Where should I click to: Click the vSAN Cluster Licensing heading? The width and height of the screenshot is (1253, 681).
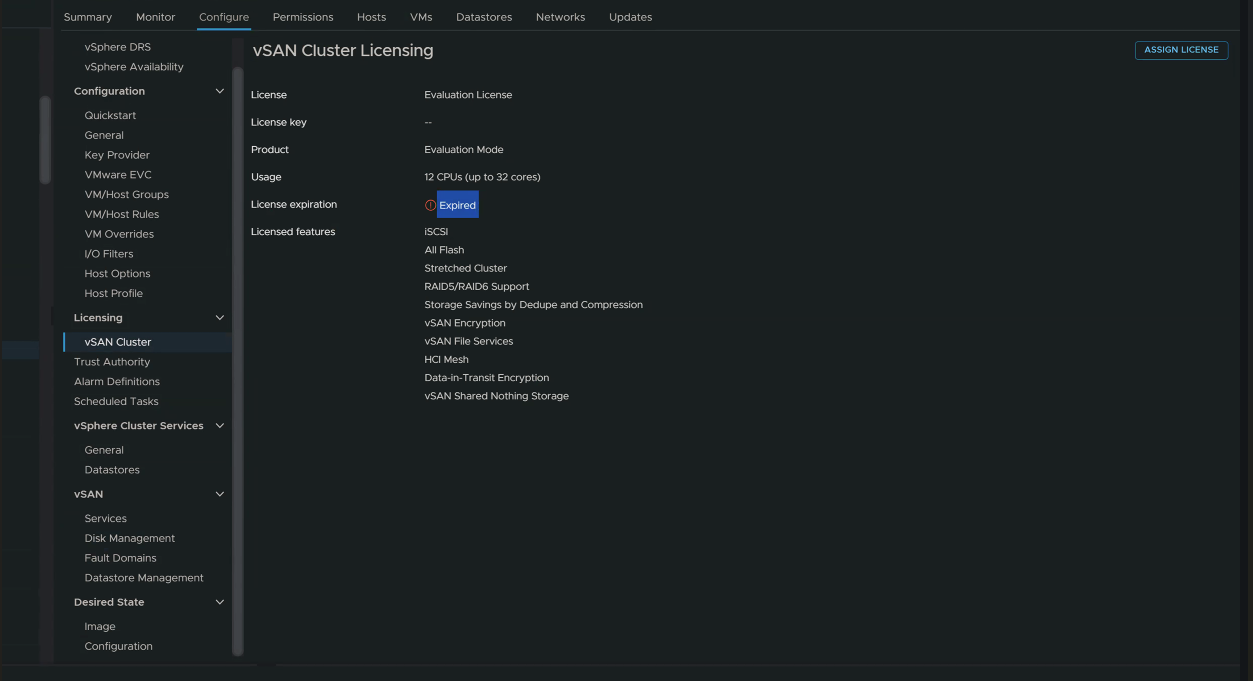[x=343, y=50]
